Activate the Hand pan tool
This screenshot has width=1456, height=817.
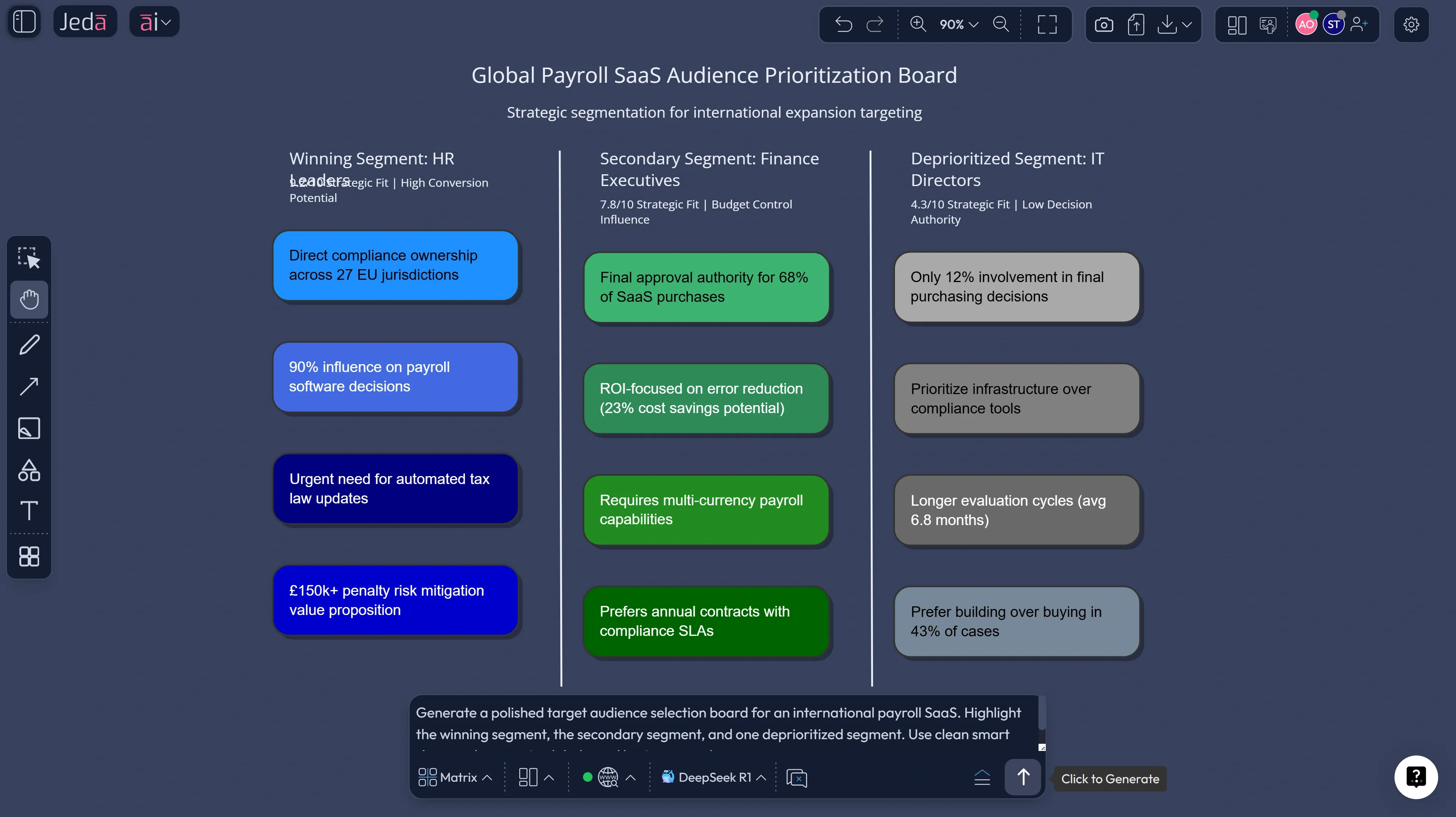pos(29,300)
